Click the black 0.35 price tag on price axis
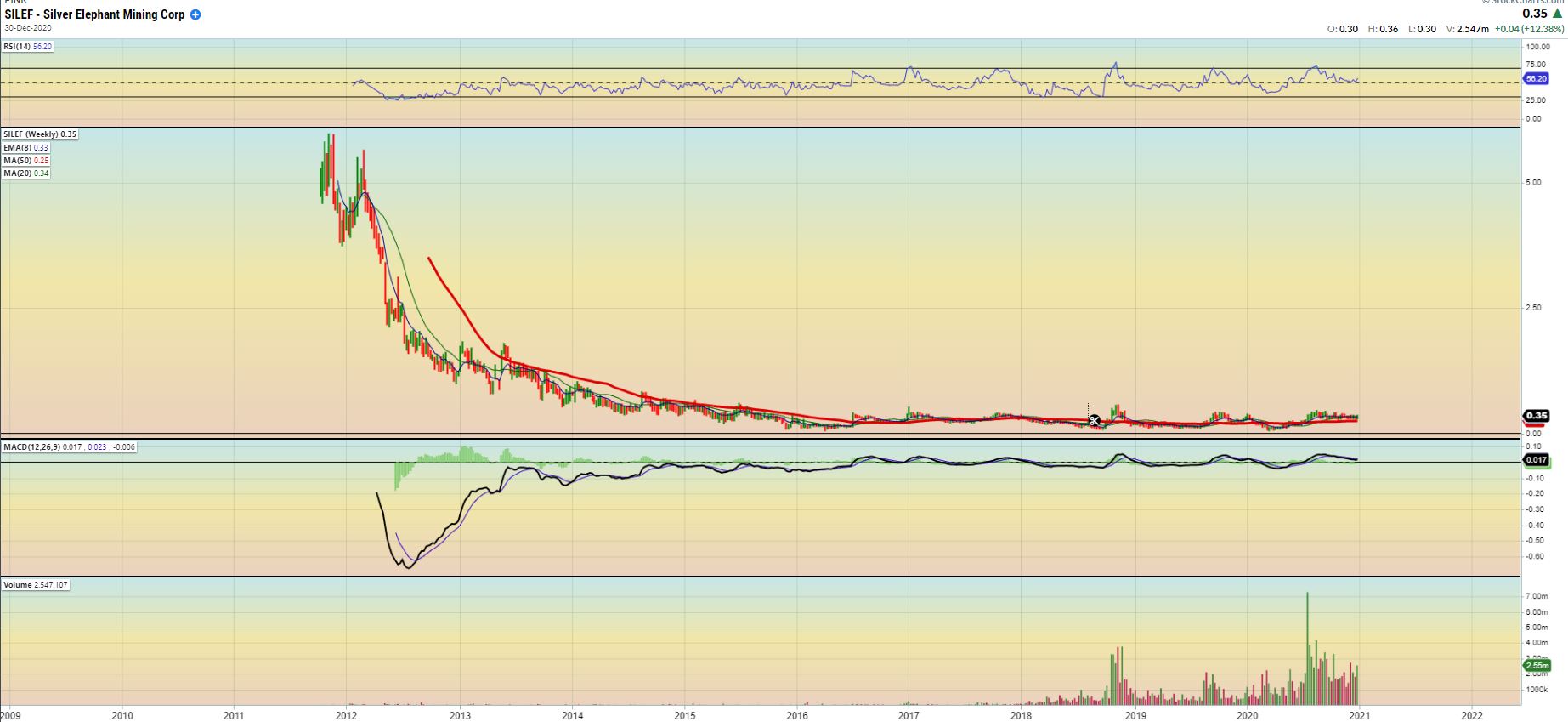 (1537, 416)
